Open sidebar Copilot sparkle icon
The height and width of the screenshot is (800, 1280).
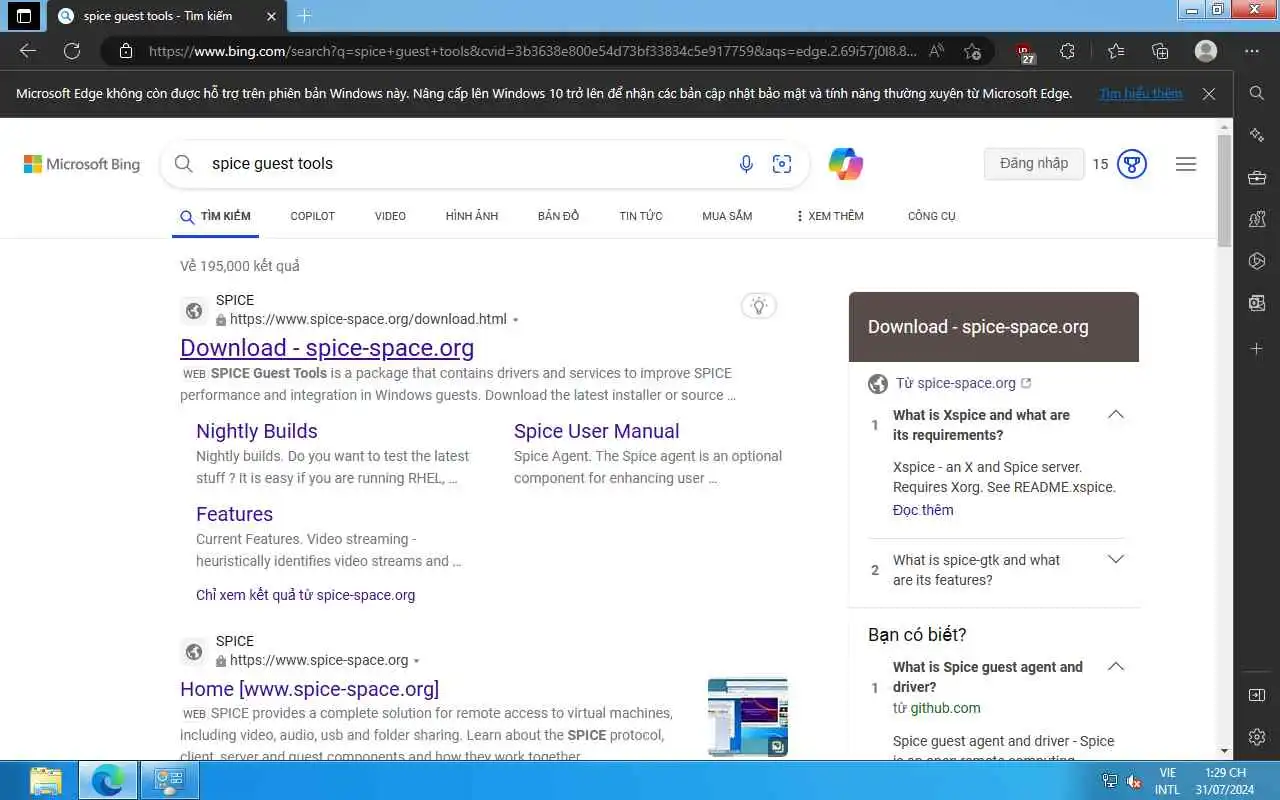tap(1257, 135)
